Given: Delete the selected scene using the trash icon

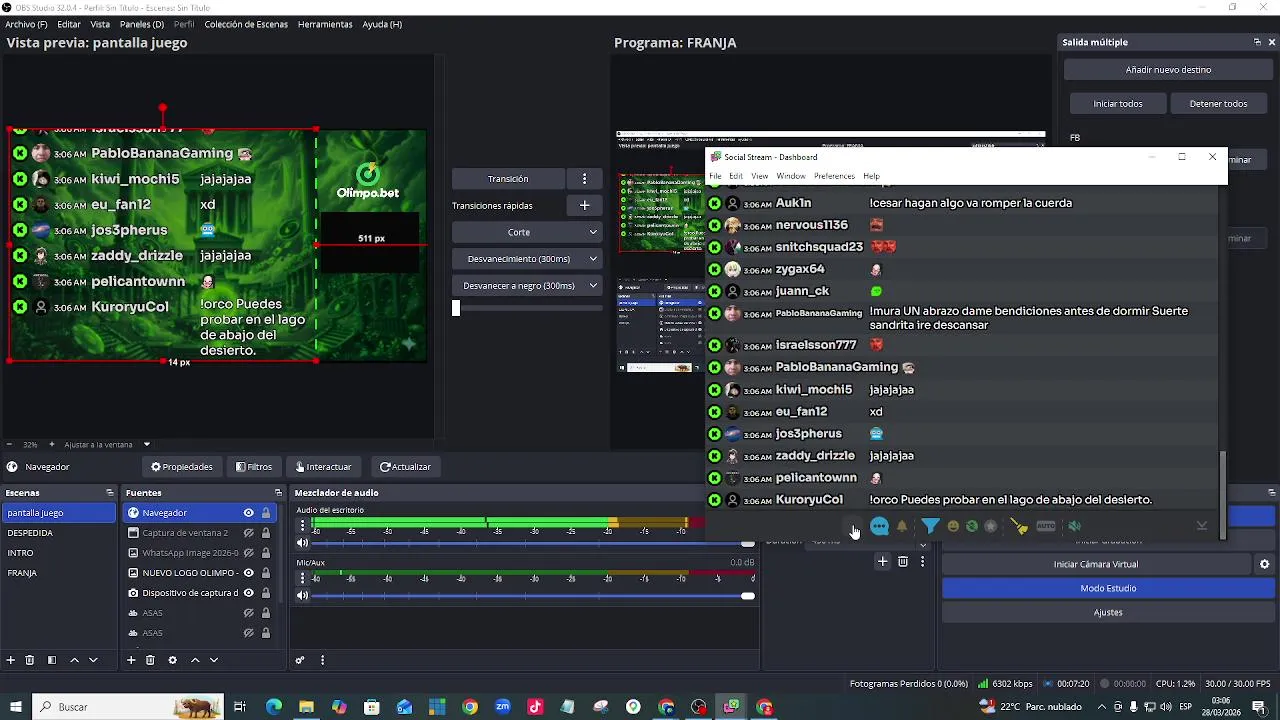Looking at the screenshot, I should coord(30,660).
